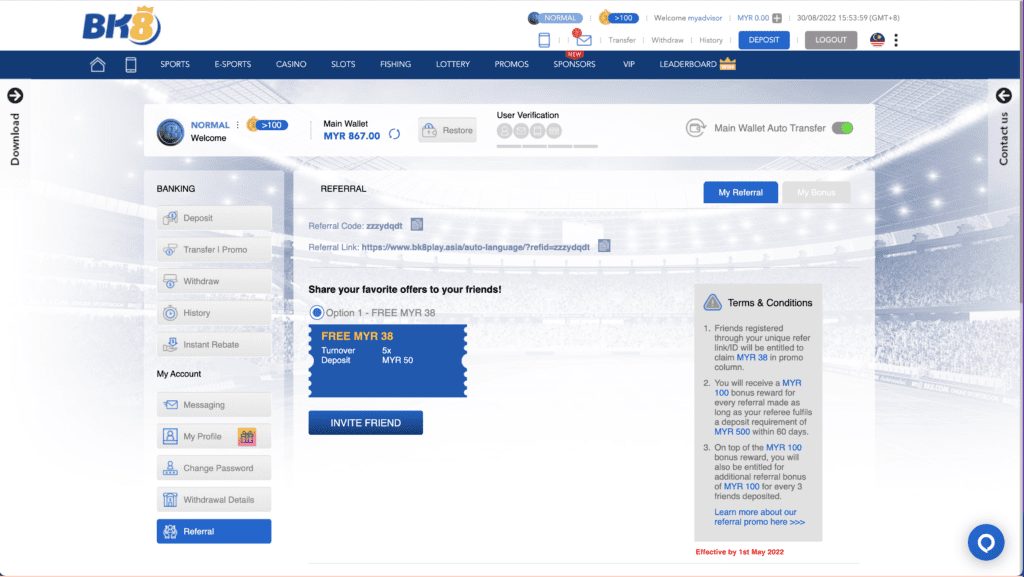
Task: Expand the Download side panel arrow
Action: pos(15,95)
